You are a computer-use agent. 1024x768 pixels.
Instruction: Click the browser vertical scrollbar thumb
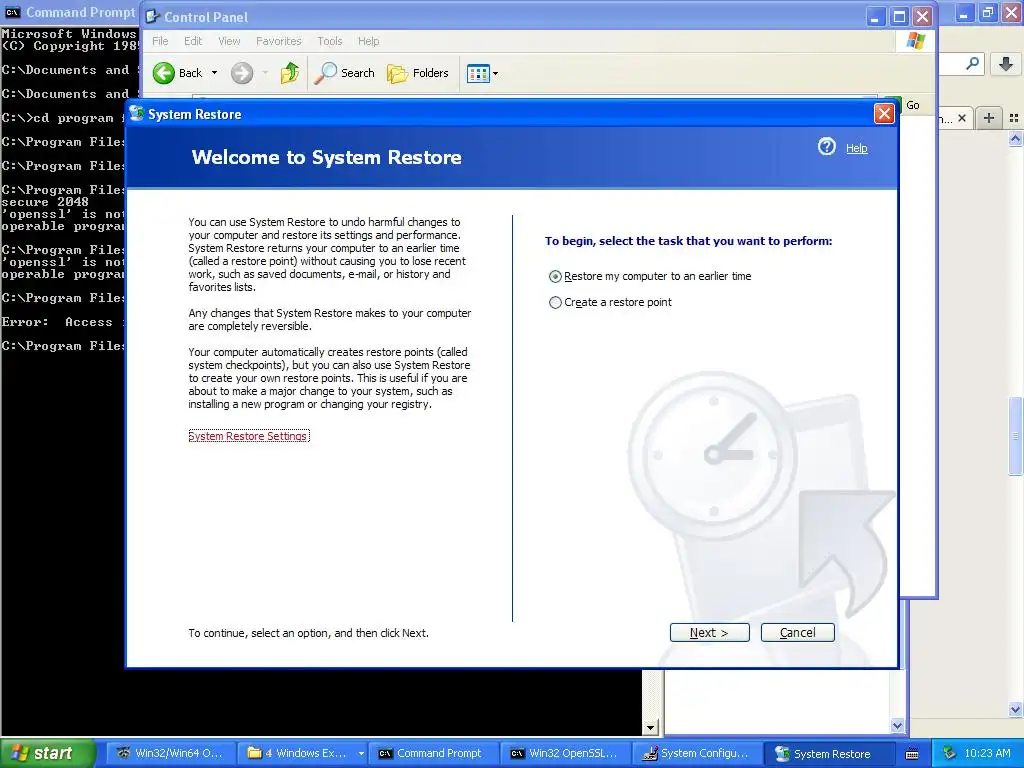[1015, 436]
